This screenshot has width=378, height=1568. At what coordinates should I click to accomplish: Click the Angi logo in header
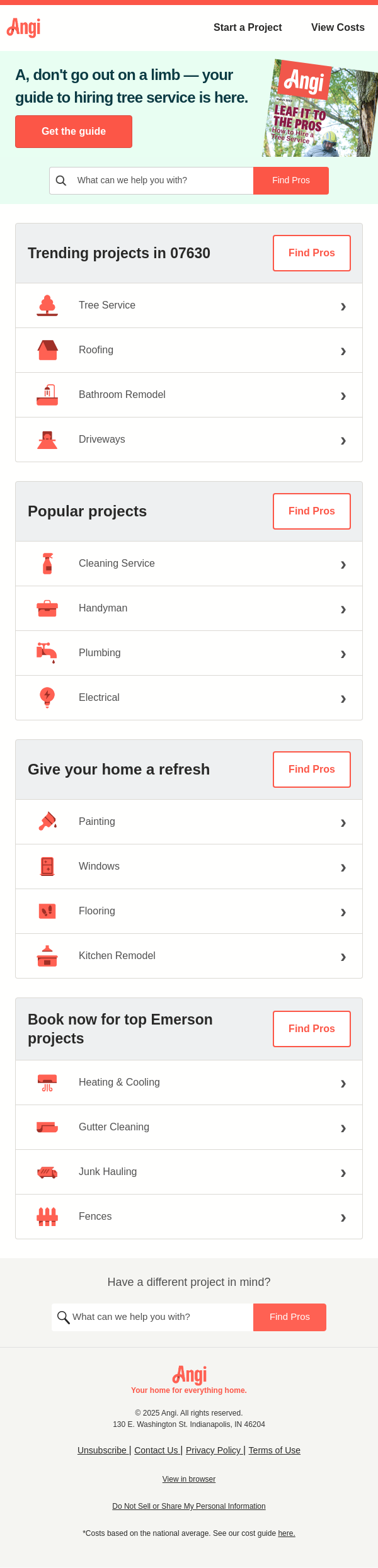[24, 27]
